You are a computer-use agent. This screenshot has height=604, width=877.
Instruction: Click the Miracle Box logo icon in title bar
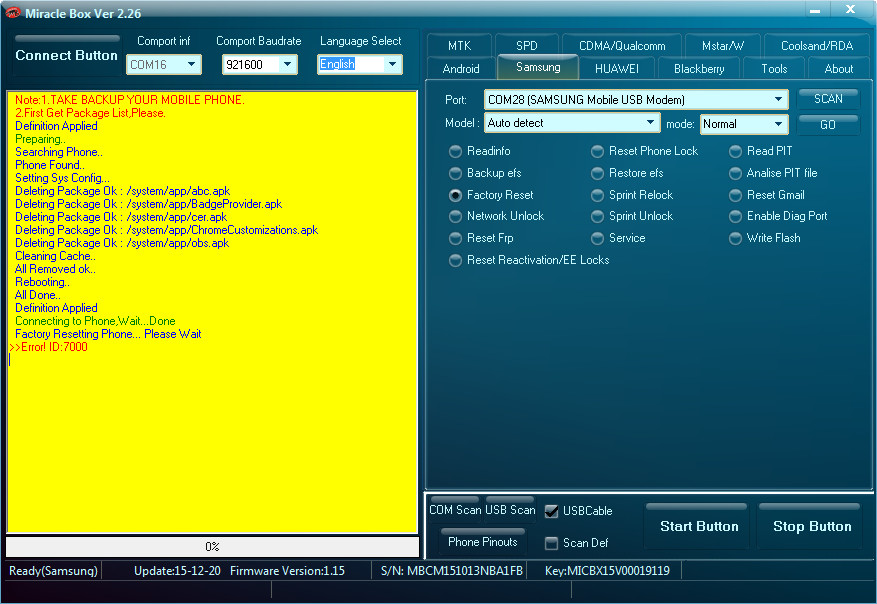pos(14,13)
